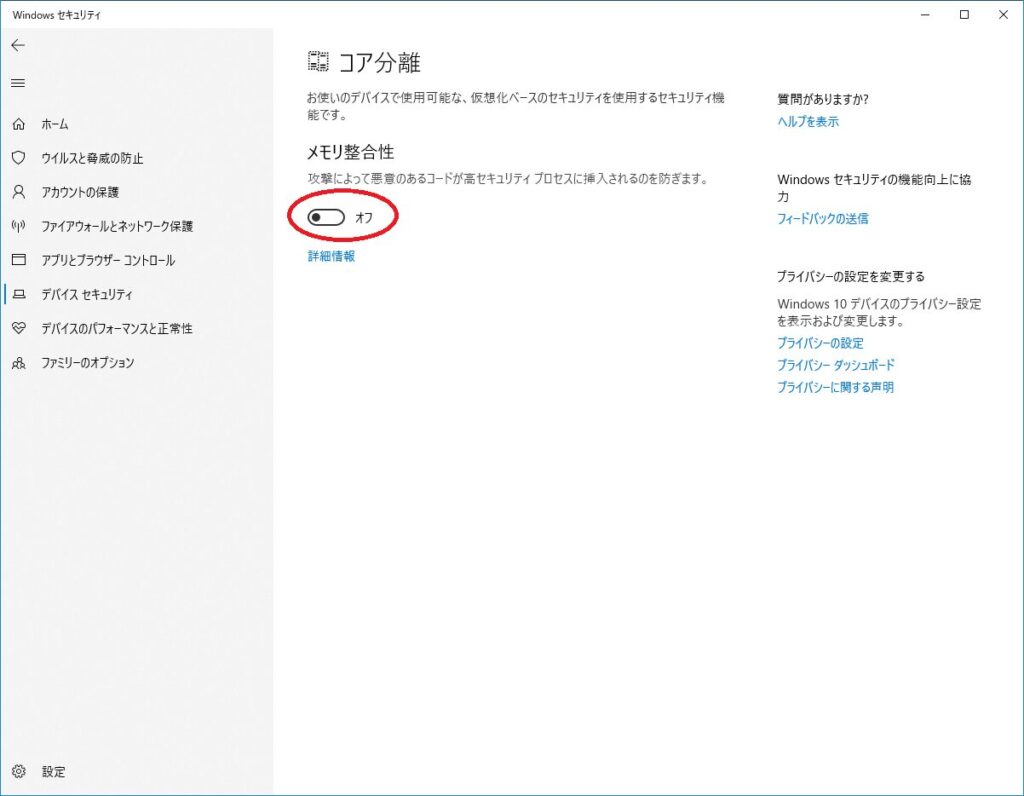Click the home icon in sidebar
This screenshot has width=1024, height=796.
click(19, 123)
